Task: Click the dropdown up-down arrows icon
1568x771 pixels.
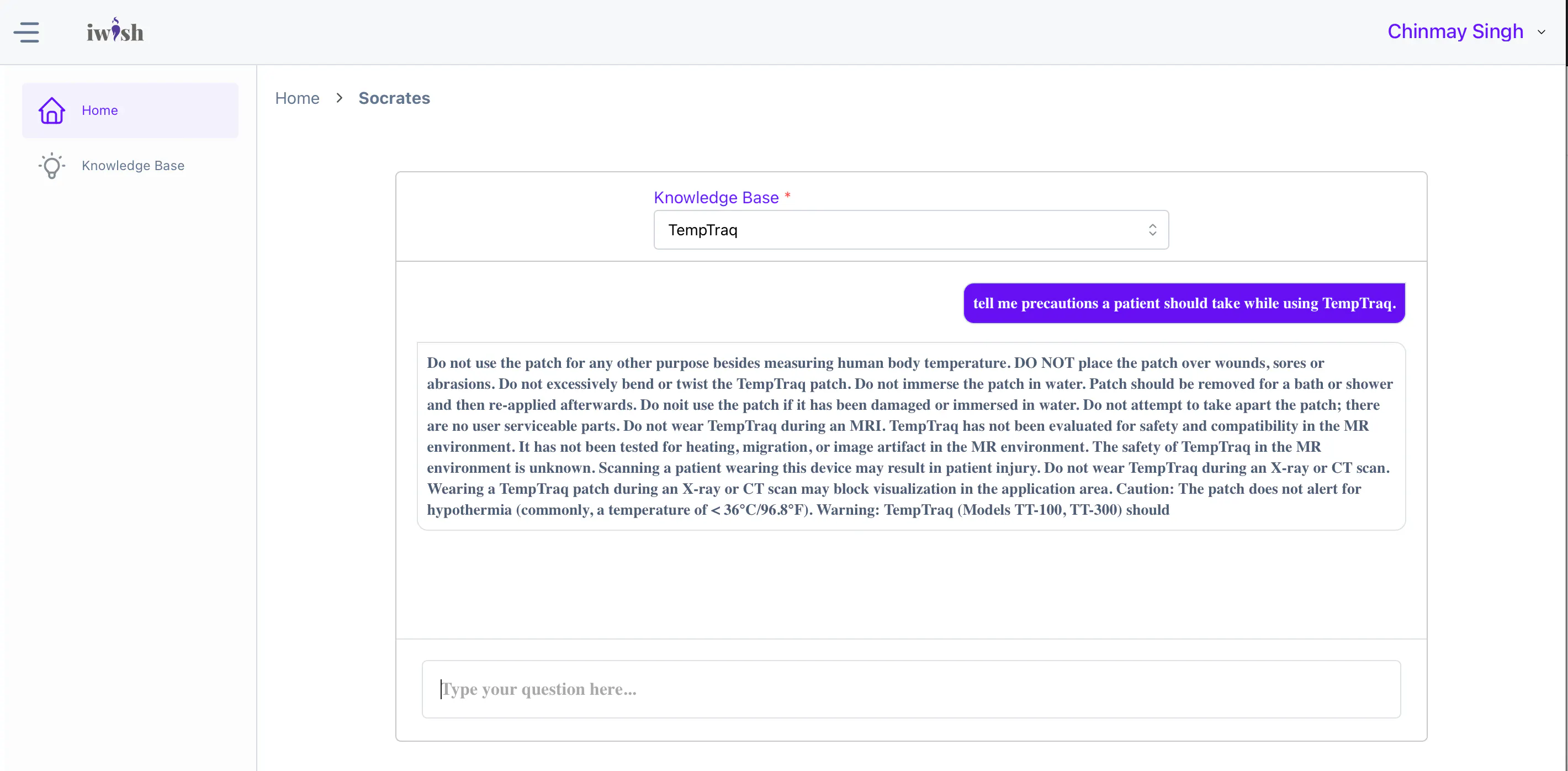Action: (1152, 230)
